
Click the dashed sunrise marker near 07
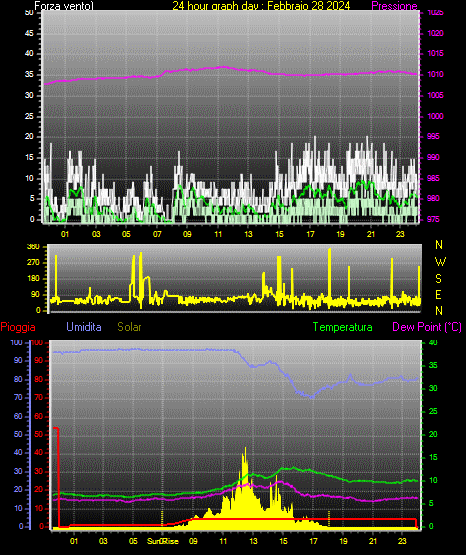point(162,518)
